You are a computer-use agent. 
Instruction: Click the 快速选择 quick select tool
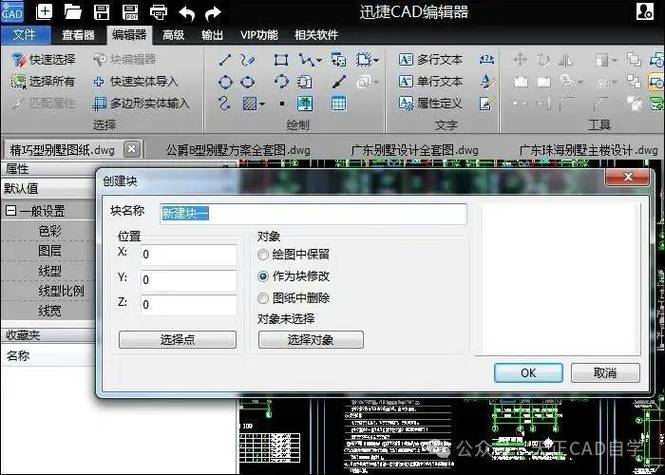[x=43, y=60]
